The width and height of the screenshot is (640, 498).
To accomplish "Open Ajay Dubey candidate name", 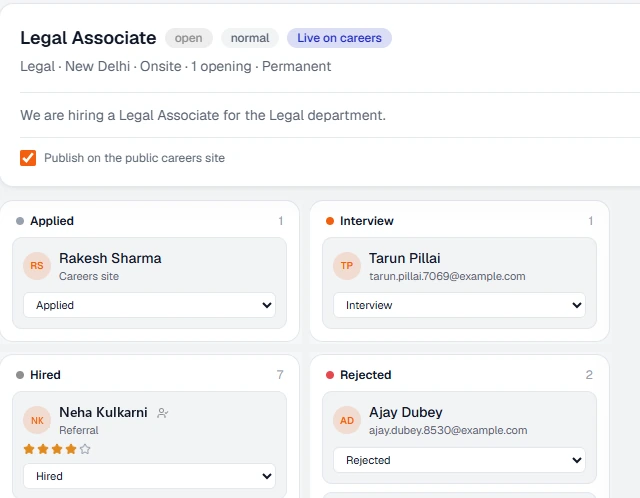I will tap(406, 412).
